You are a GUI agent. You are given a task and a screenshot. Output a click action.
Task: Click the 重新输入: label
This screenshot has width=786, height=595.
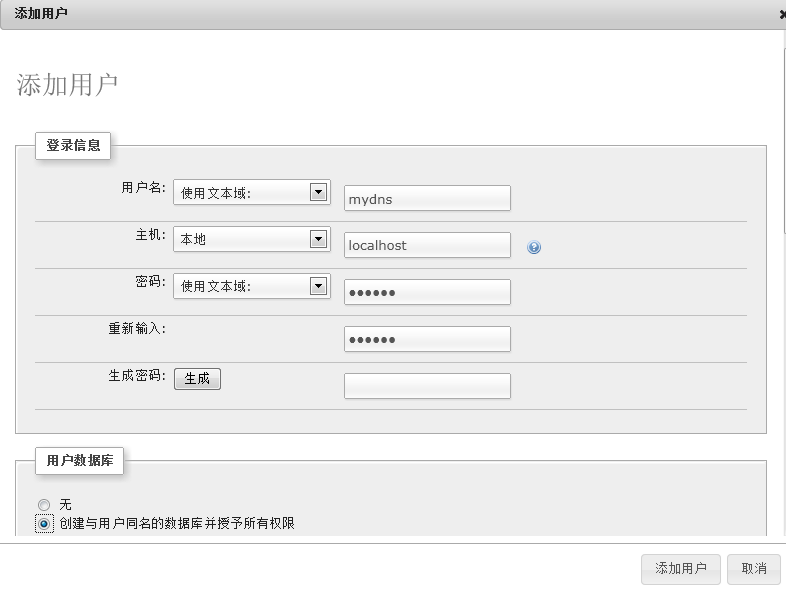point(137,328)
